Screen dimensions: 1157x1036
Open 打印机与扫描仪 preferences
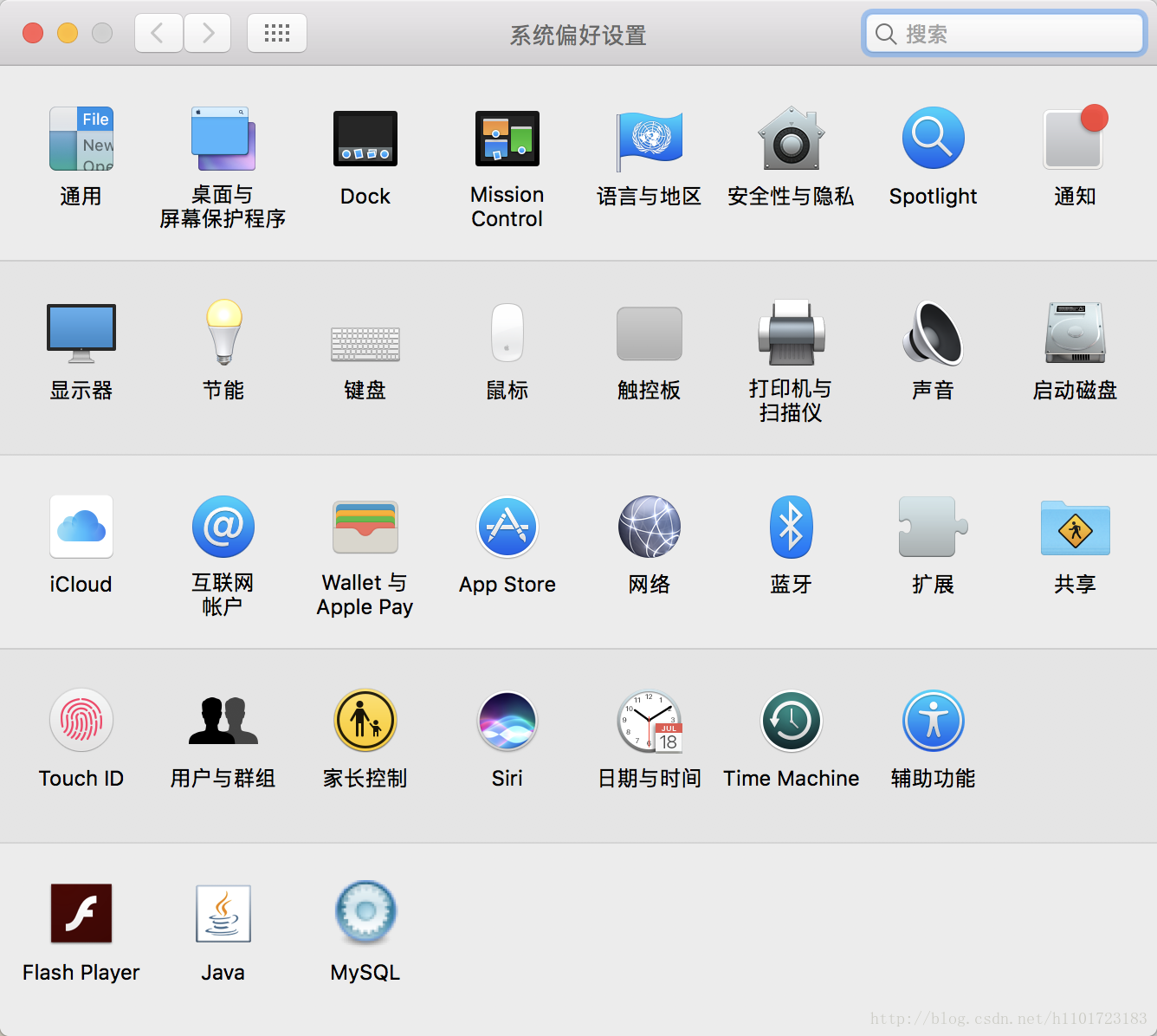[x=792, y=333]
